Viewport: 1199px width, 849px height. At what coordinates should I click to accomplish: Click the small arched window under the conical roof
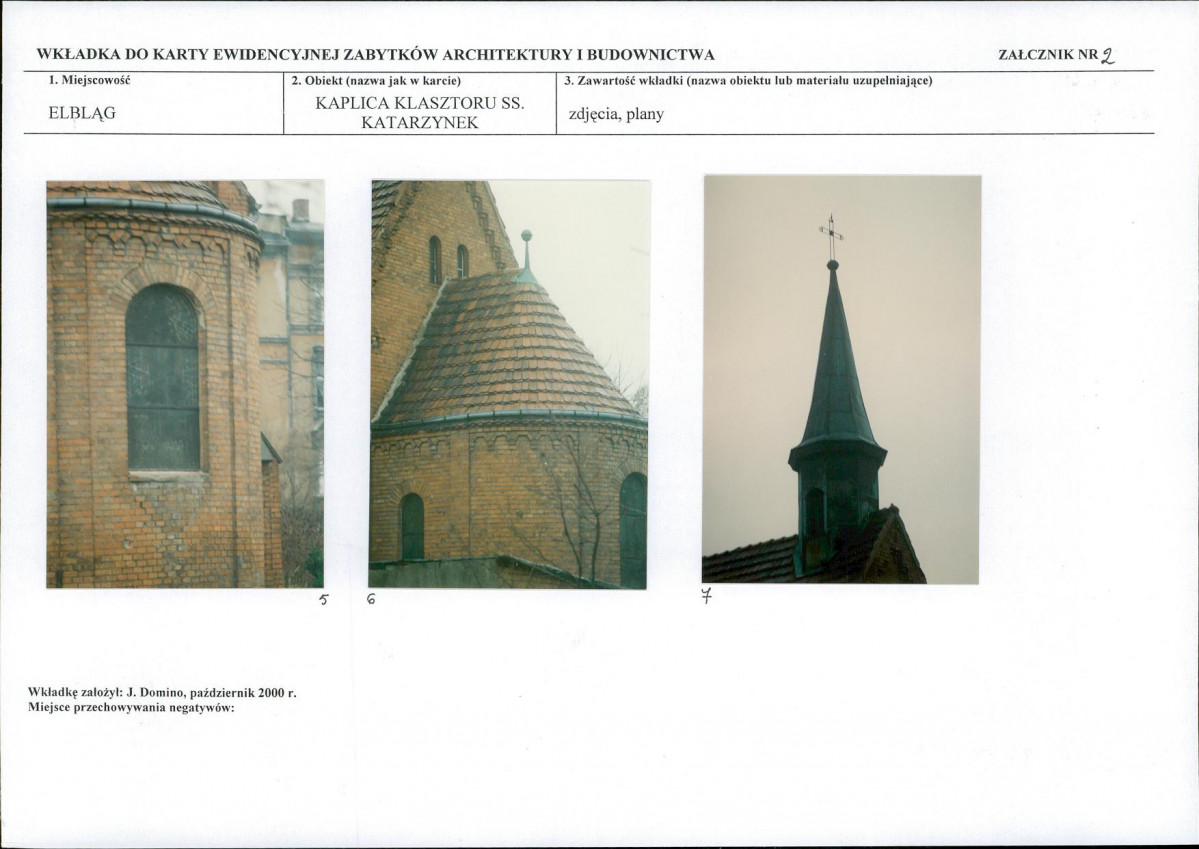412,526
